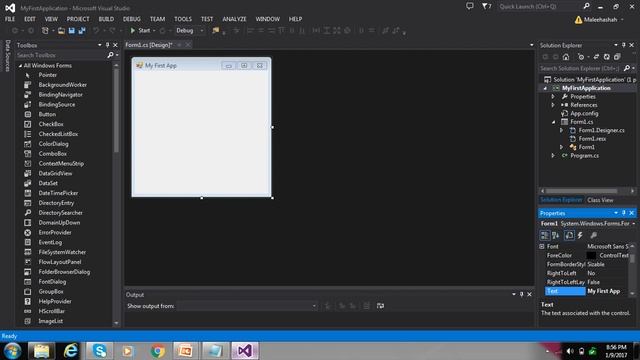Pin the Toolbox panel with auto-hide icon
The height and width of the screenshot is (360, 640).
[107, 45]
